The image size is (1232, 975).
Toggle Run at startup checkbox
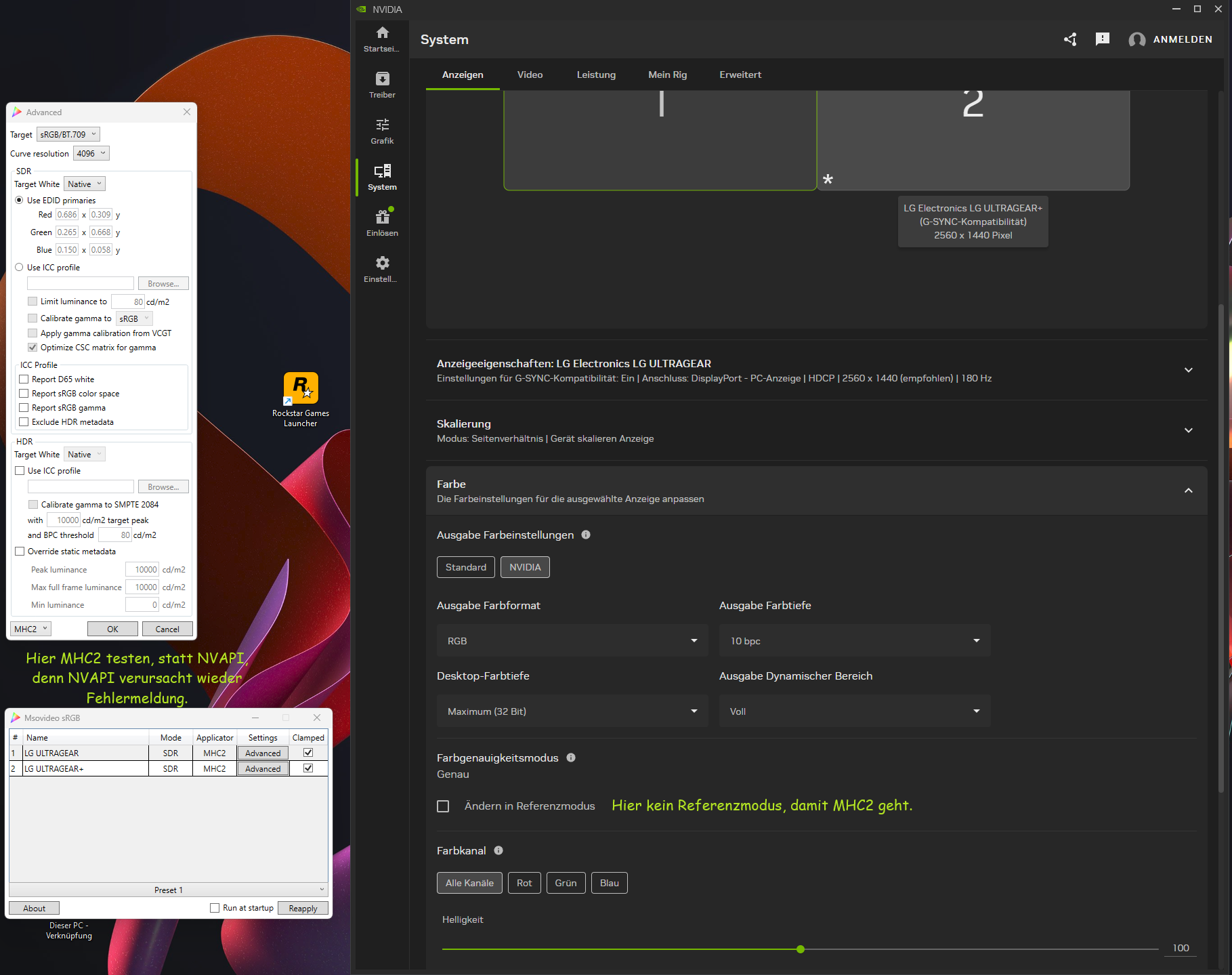pos(215,908)
